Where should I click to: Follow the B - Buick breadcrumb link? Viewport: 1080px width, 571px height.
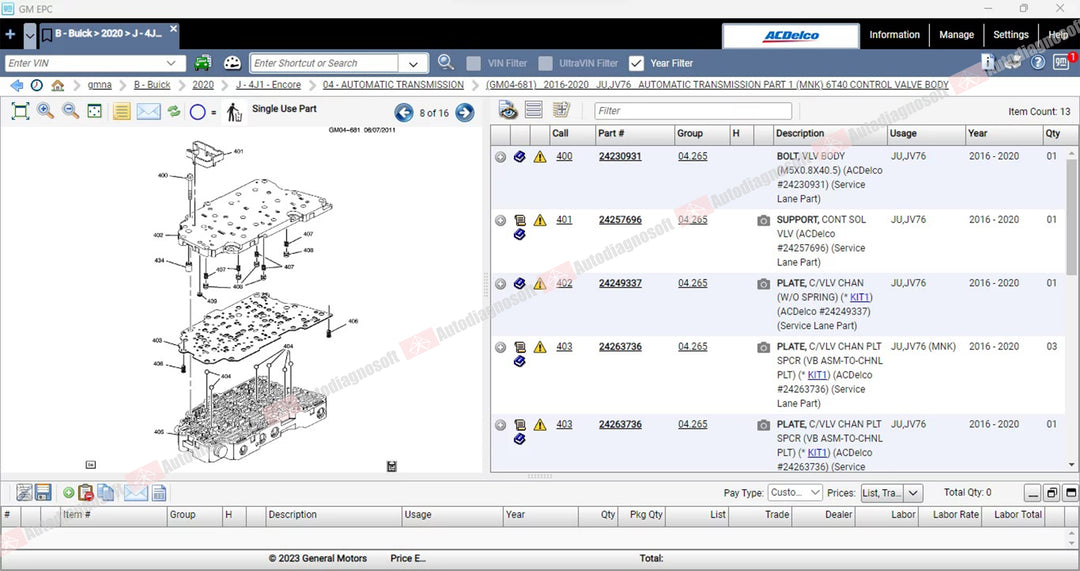[x=152, y=85]
